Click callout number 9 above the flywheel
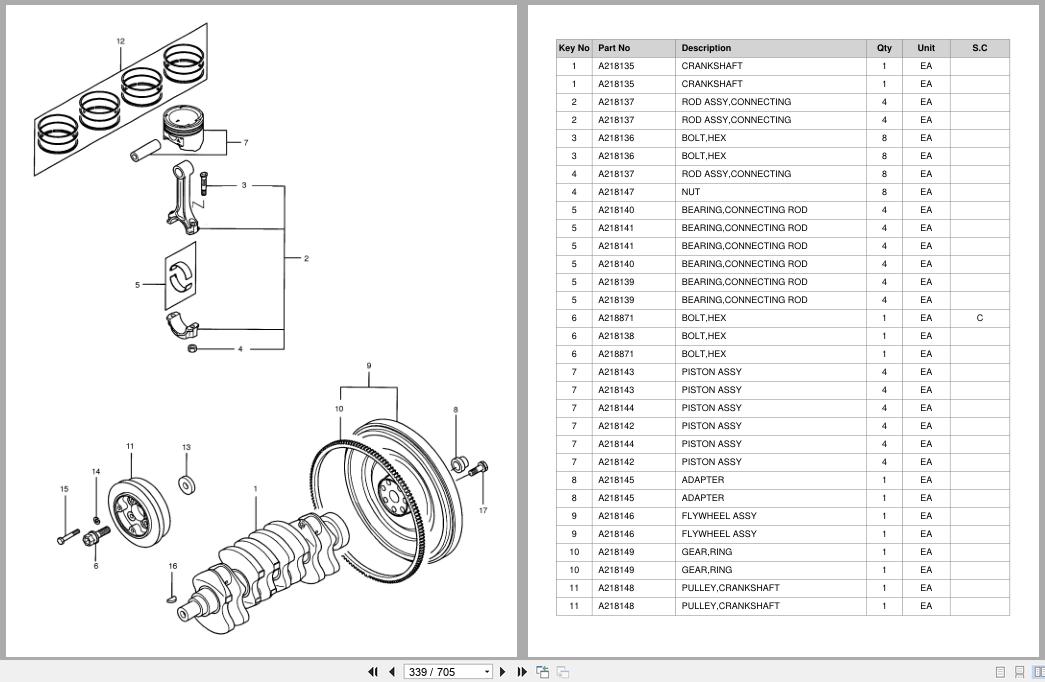 pyautogui.click(x=369, y=366)
